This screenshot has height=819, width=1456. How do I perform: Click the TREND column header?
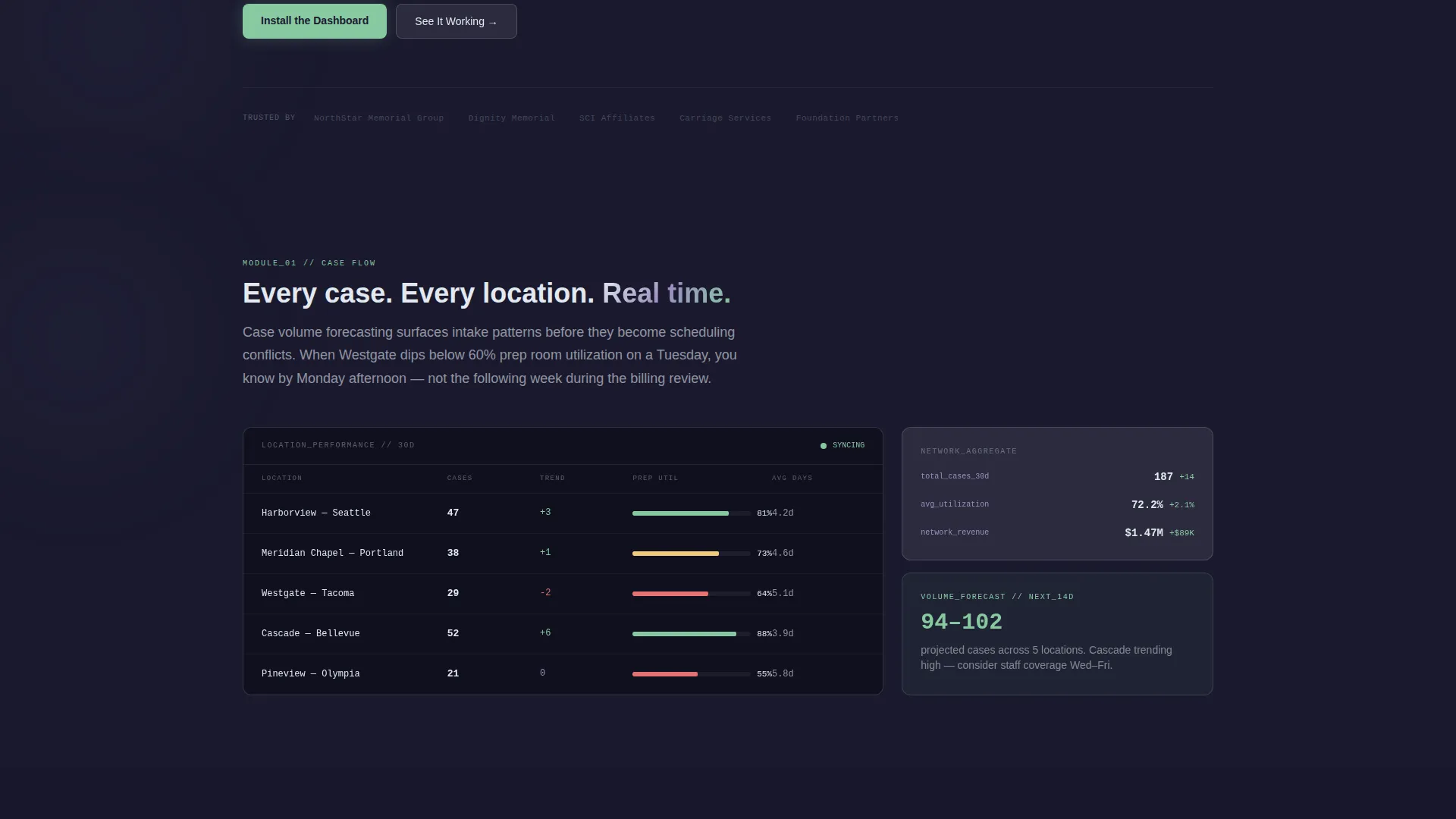coord(552,479)
